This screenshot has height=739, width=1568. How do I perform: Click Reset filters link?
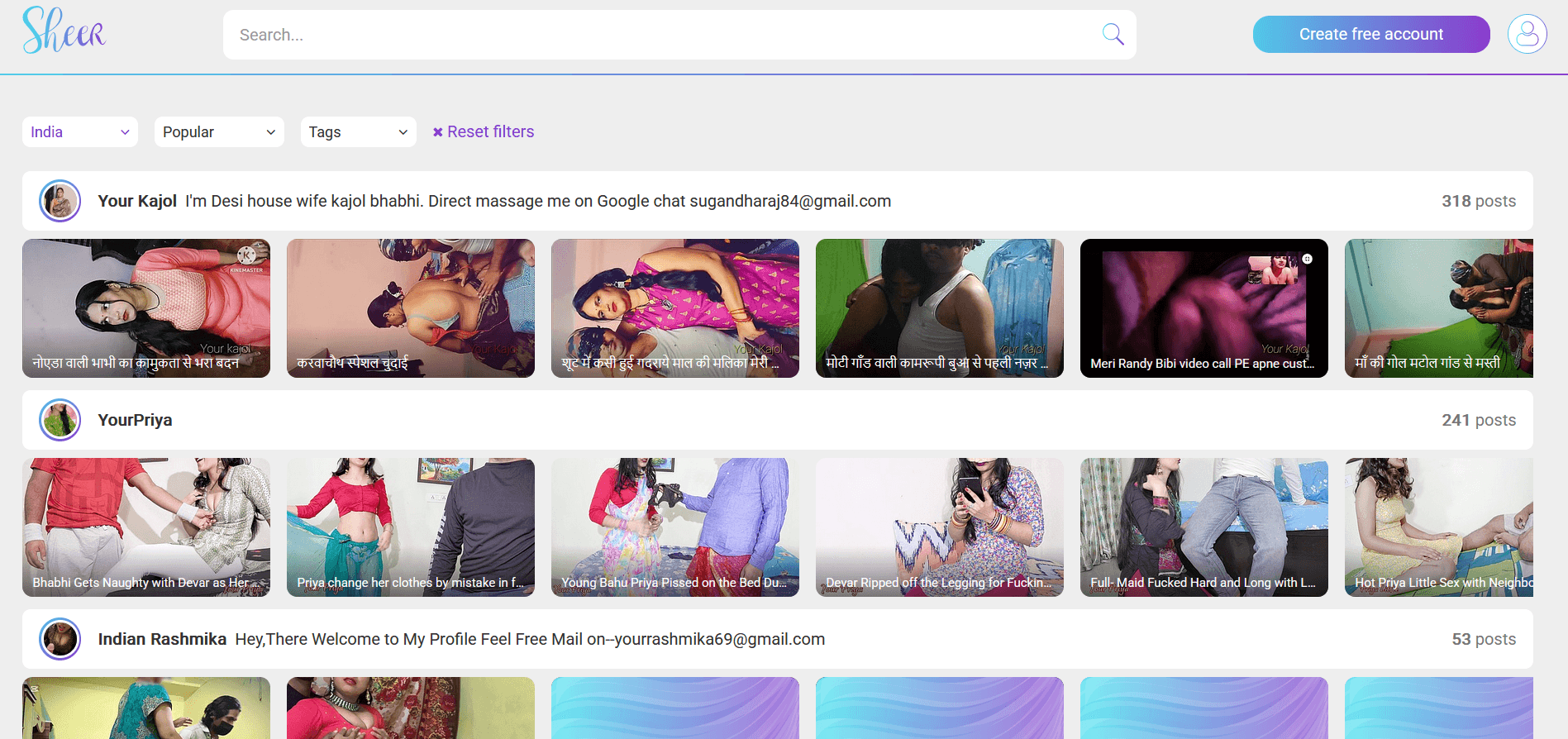[x=484, y=131]
